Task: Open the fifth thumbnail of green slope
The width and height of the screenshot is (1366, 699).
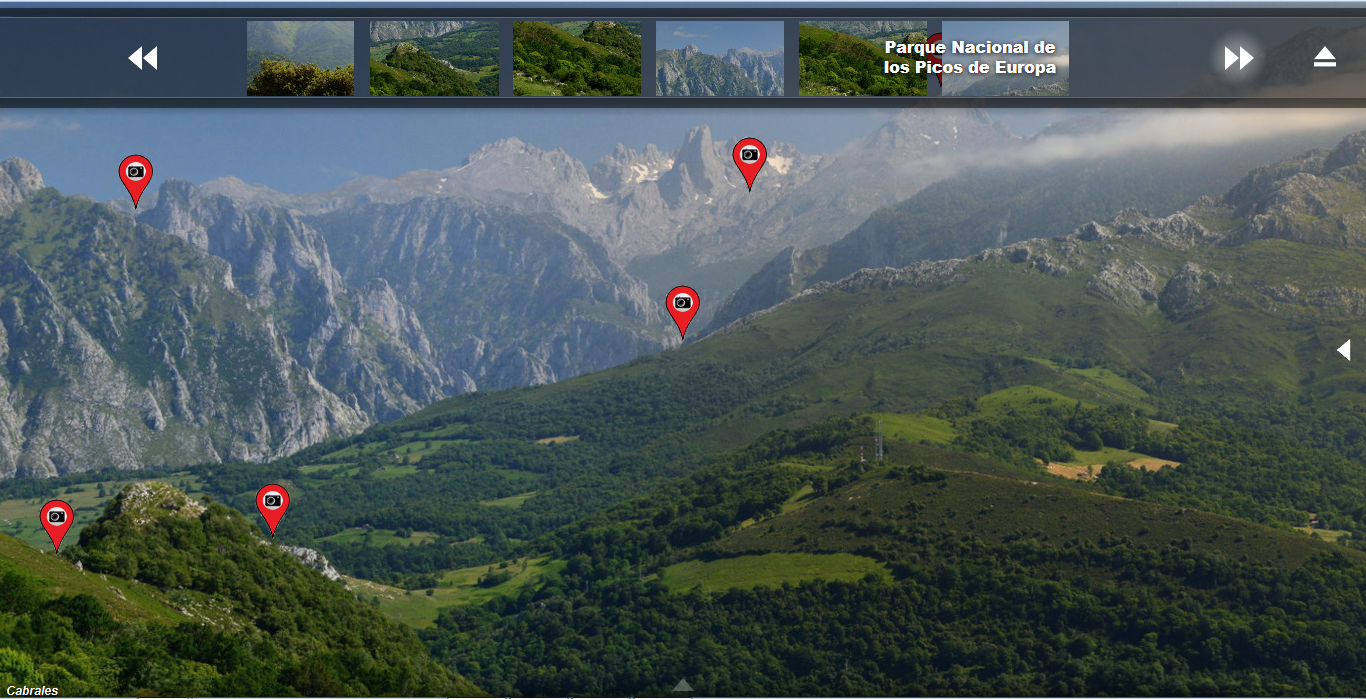Action: coord(863,58)
